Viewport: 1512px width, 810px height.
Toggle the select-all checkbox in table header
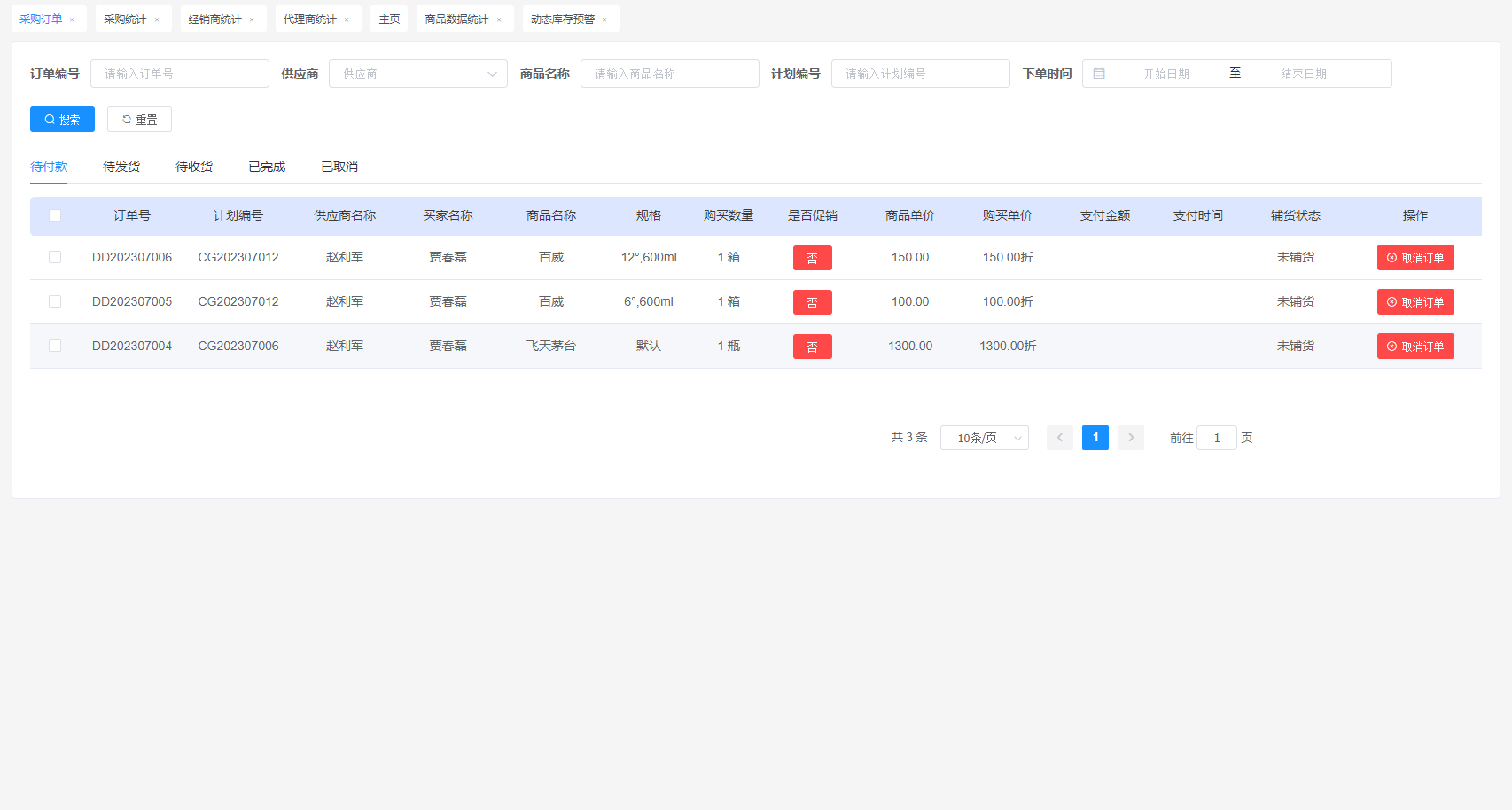pyautogui.click(x=55, y=215)
